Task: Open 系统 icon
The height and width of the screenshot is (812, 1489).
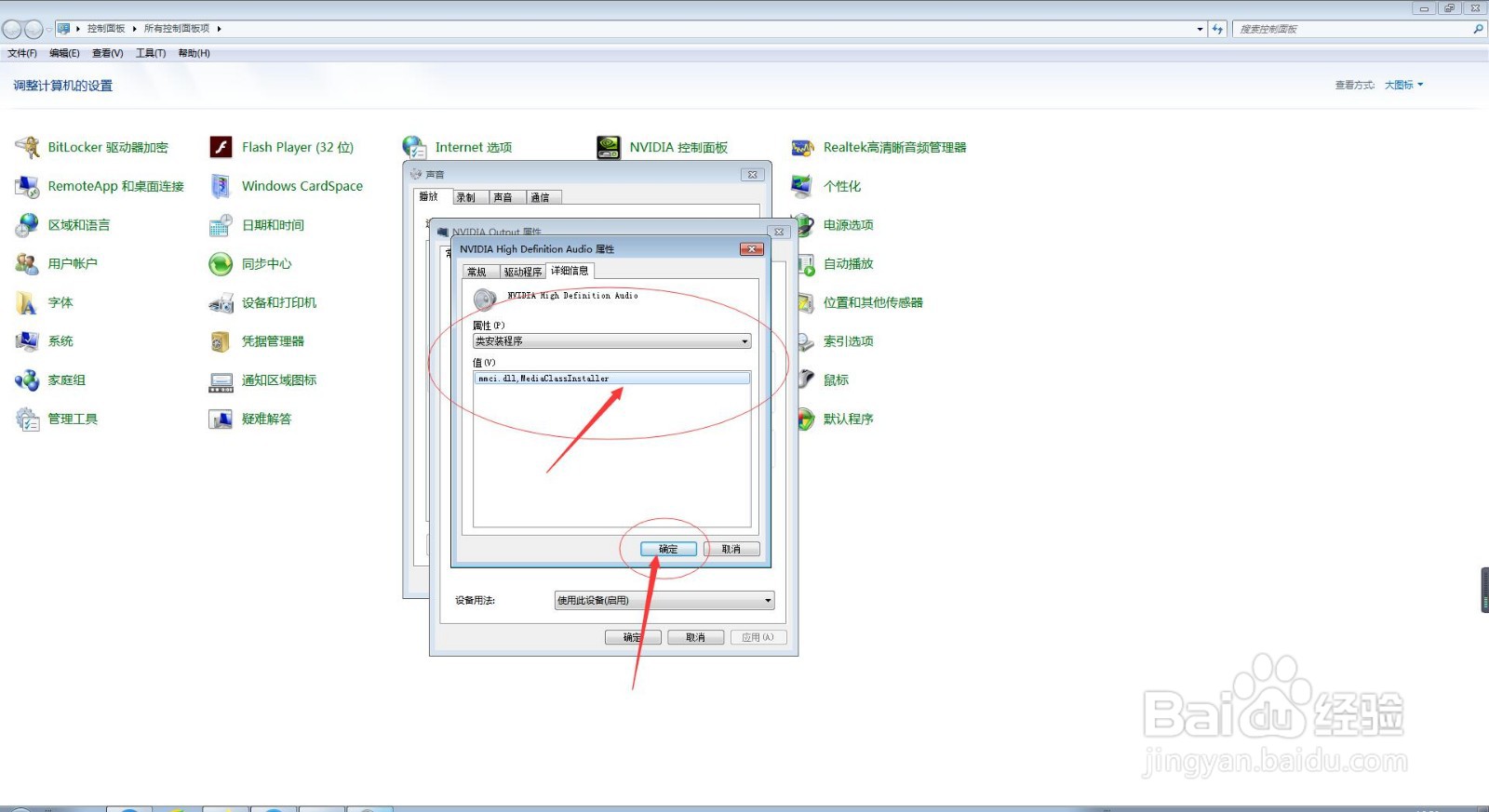Action: [27, 341]
